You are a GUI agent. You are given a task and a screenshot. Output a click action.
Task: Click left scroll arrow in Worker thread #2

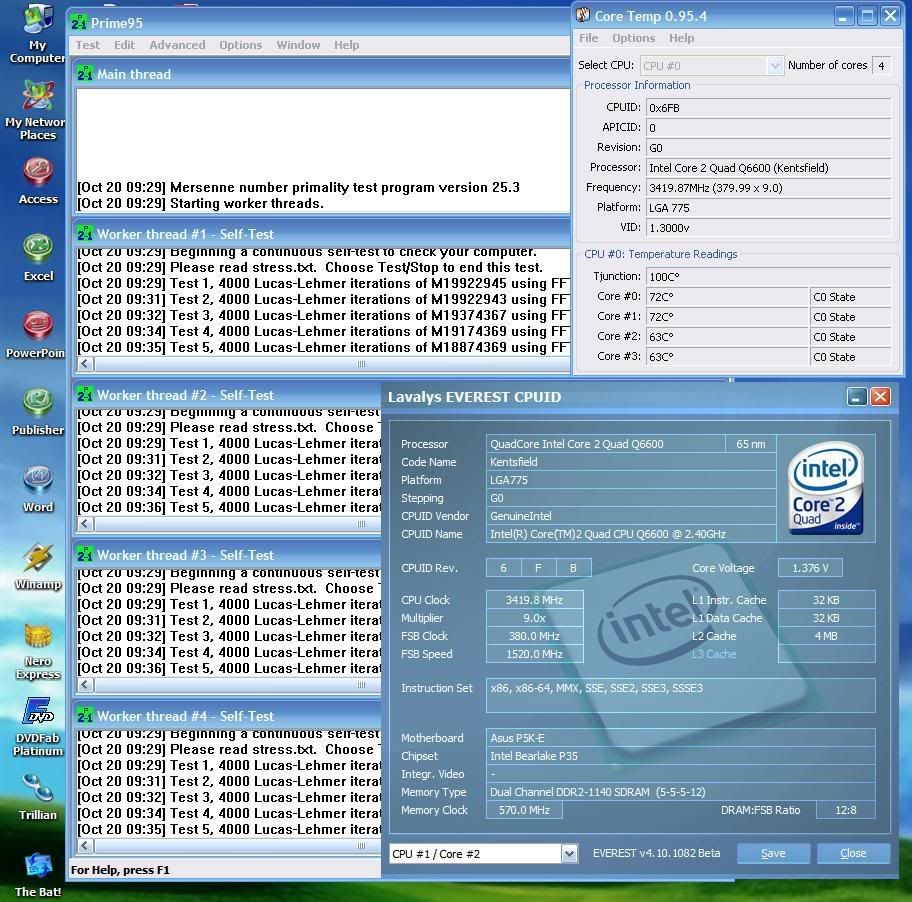(x=86, y=523)
